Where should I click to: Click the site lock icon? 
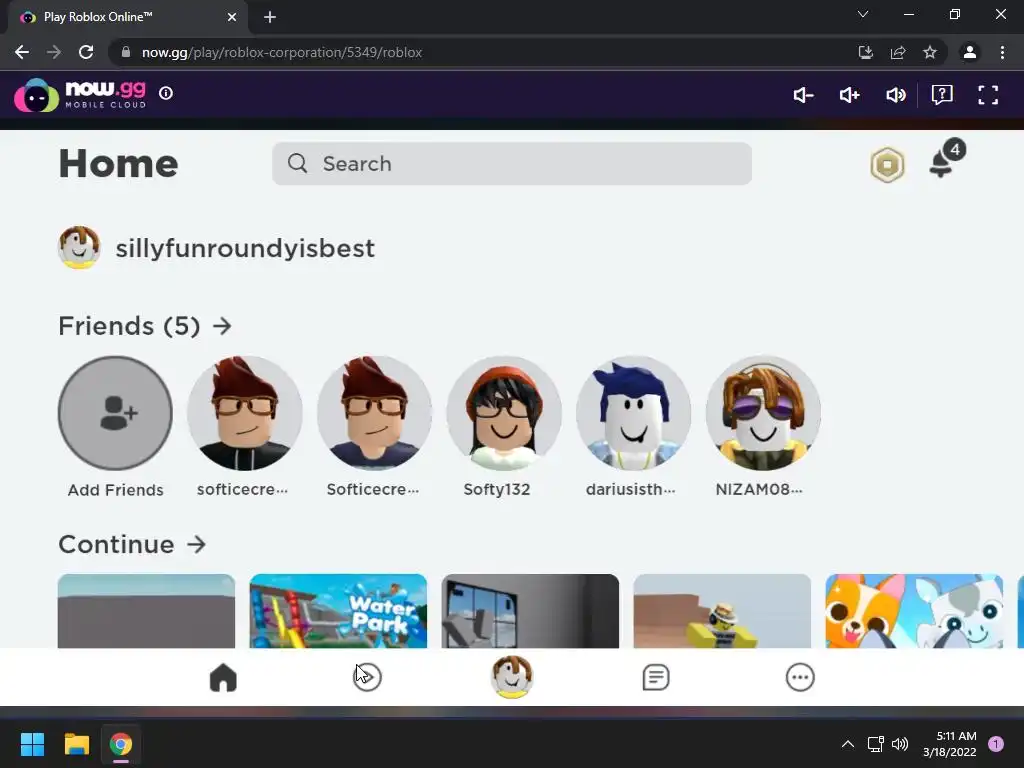coord(126,52)
